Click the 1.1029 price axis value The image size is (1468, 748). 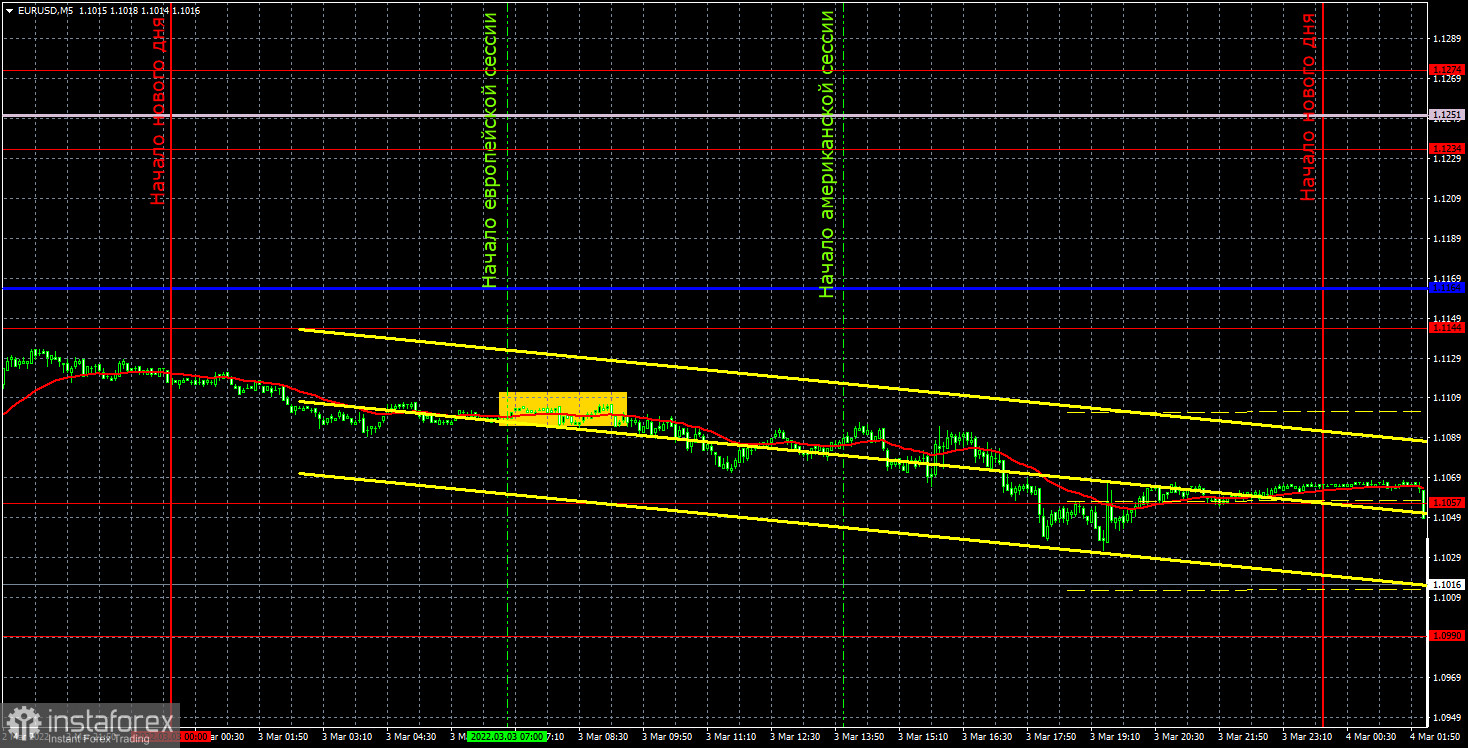point(1448,556)
